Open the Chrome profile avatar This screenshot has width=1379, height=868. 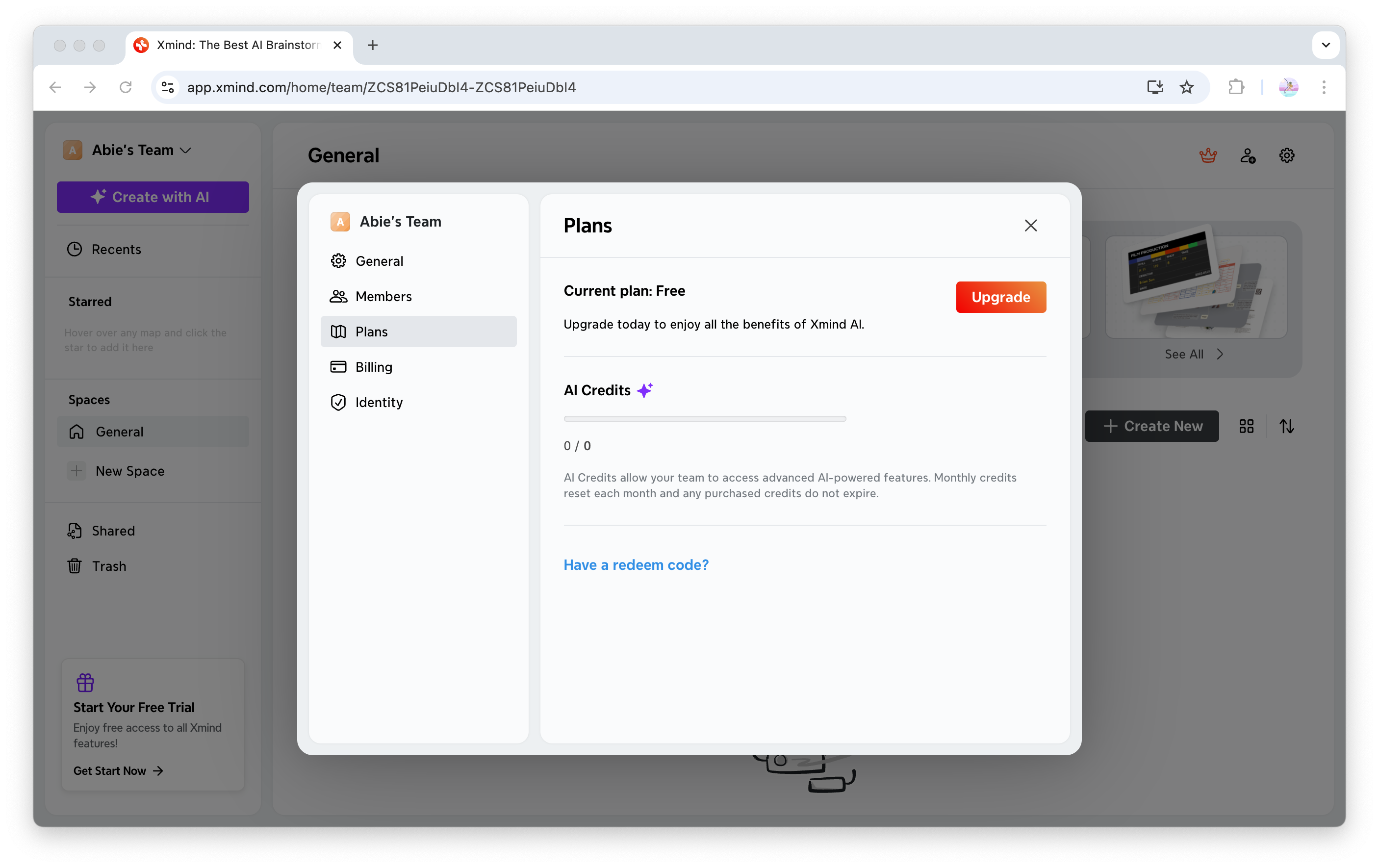[1288, 87]
